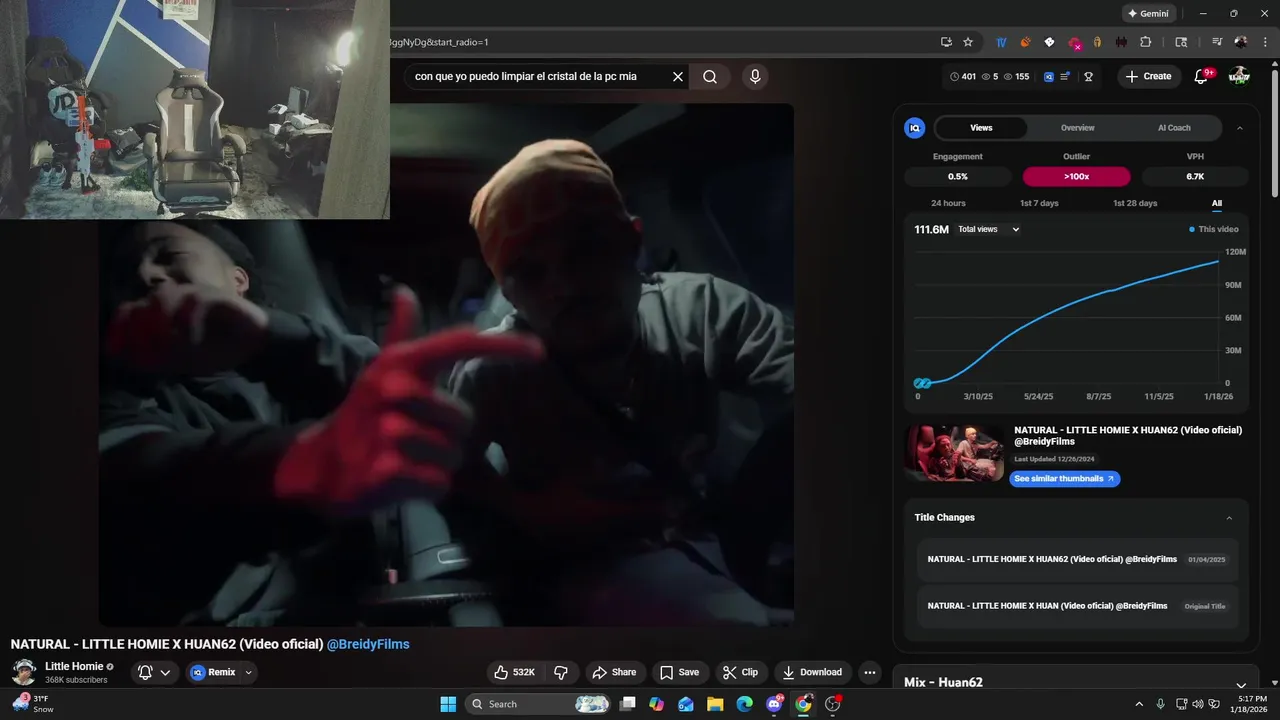Open the YouTube account avatar menu

click(1239, 76)
